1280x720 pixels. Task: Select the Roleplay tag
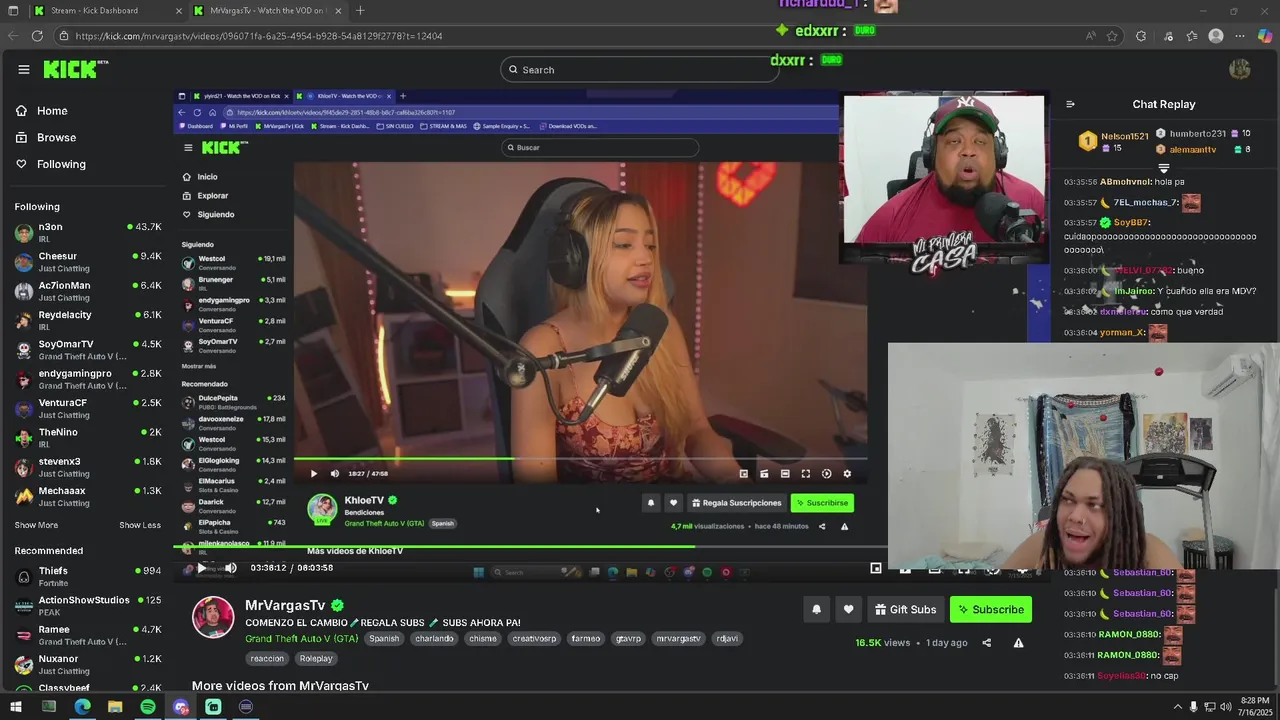(316, 659)
